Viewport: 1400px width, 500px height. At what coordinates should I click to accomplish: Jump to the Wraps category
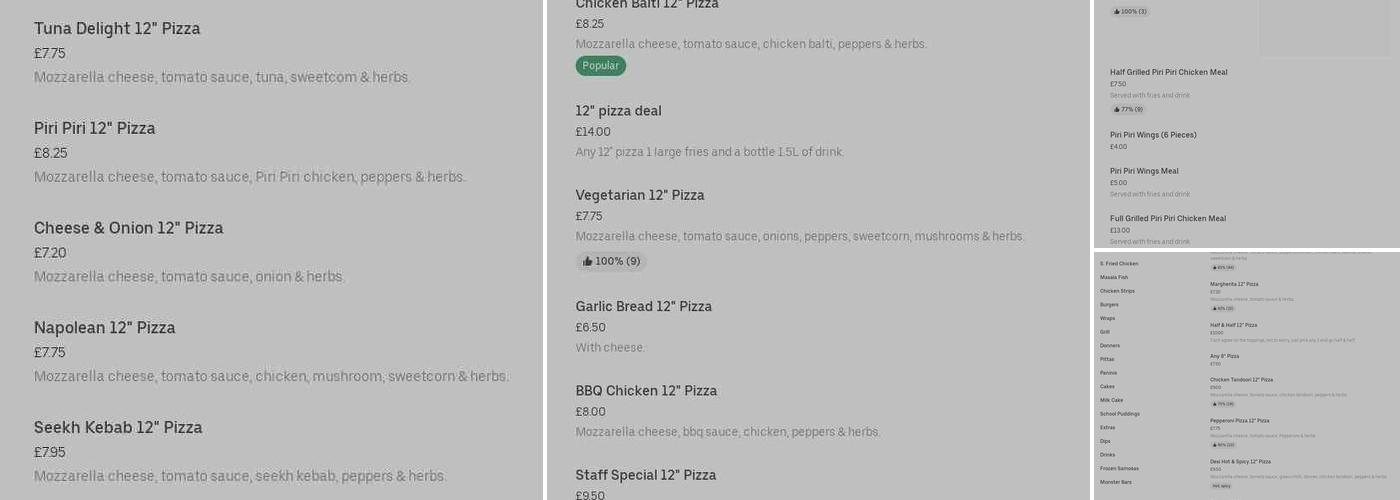pyautogui.click(x=1107, y=318)
